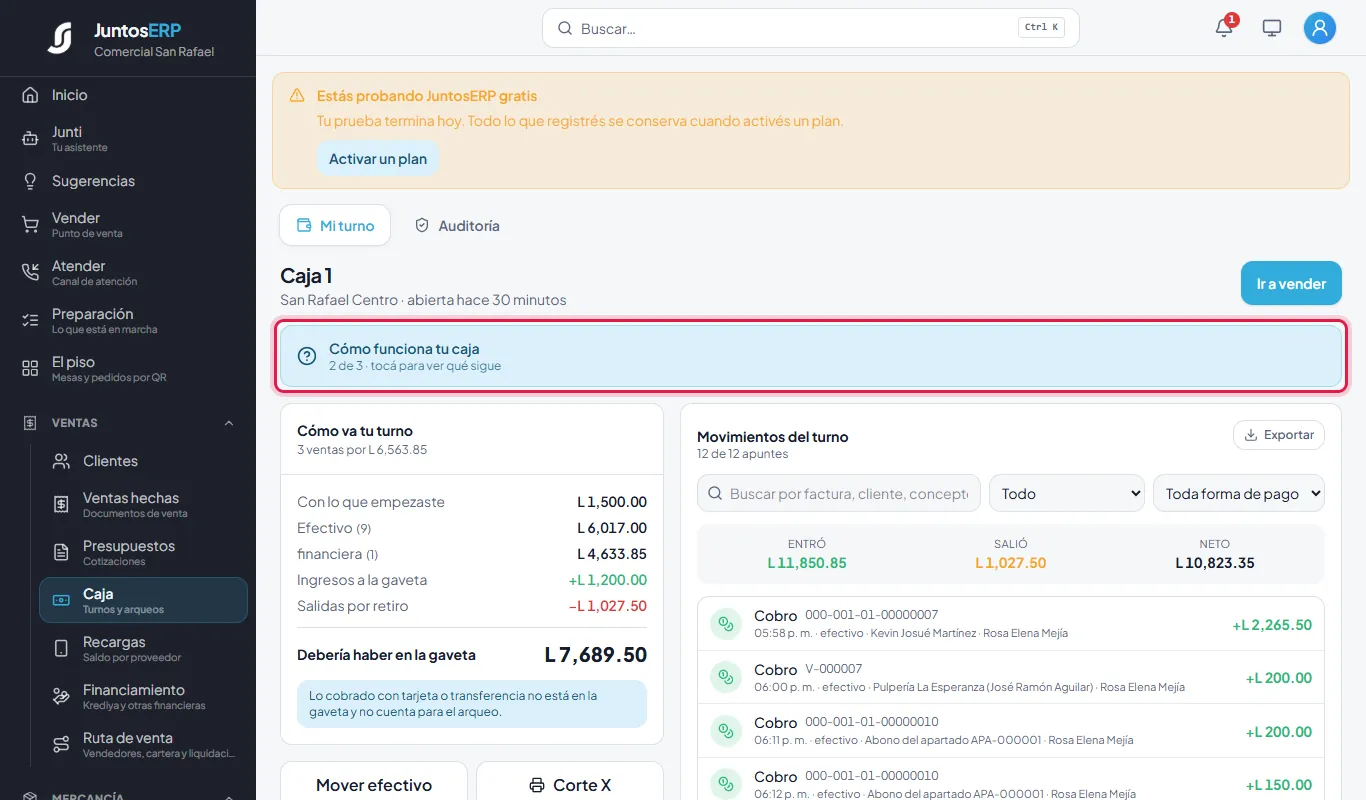The height and width of the screenshot is (800, 1366).
Task: Click the Corte X button
Action: coord(570,785)
